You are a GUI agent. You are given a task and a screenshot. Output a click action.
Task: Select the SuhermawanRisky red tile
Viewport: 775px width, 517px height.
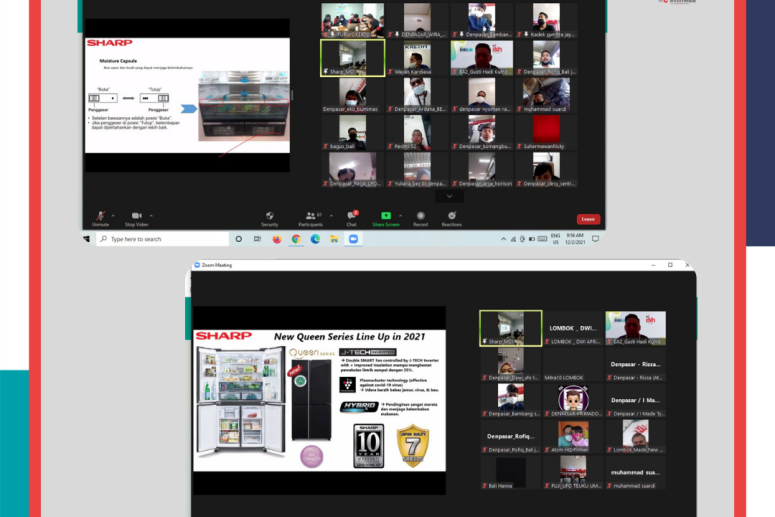tap(546, 132)
